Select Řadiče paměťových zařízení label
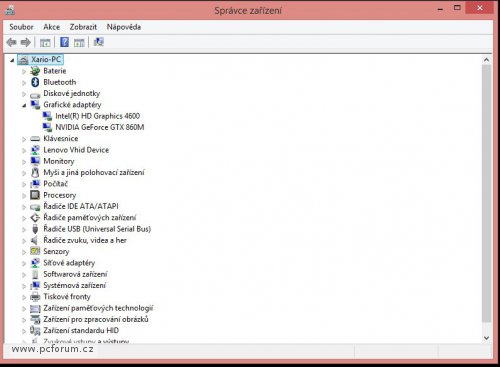Screen dimensions: 500x367 (x=90, y=218)
